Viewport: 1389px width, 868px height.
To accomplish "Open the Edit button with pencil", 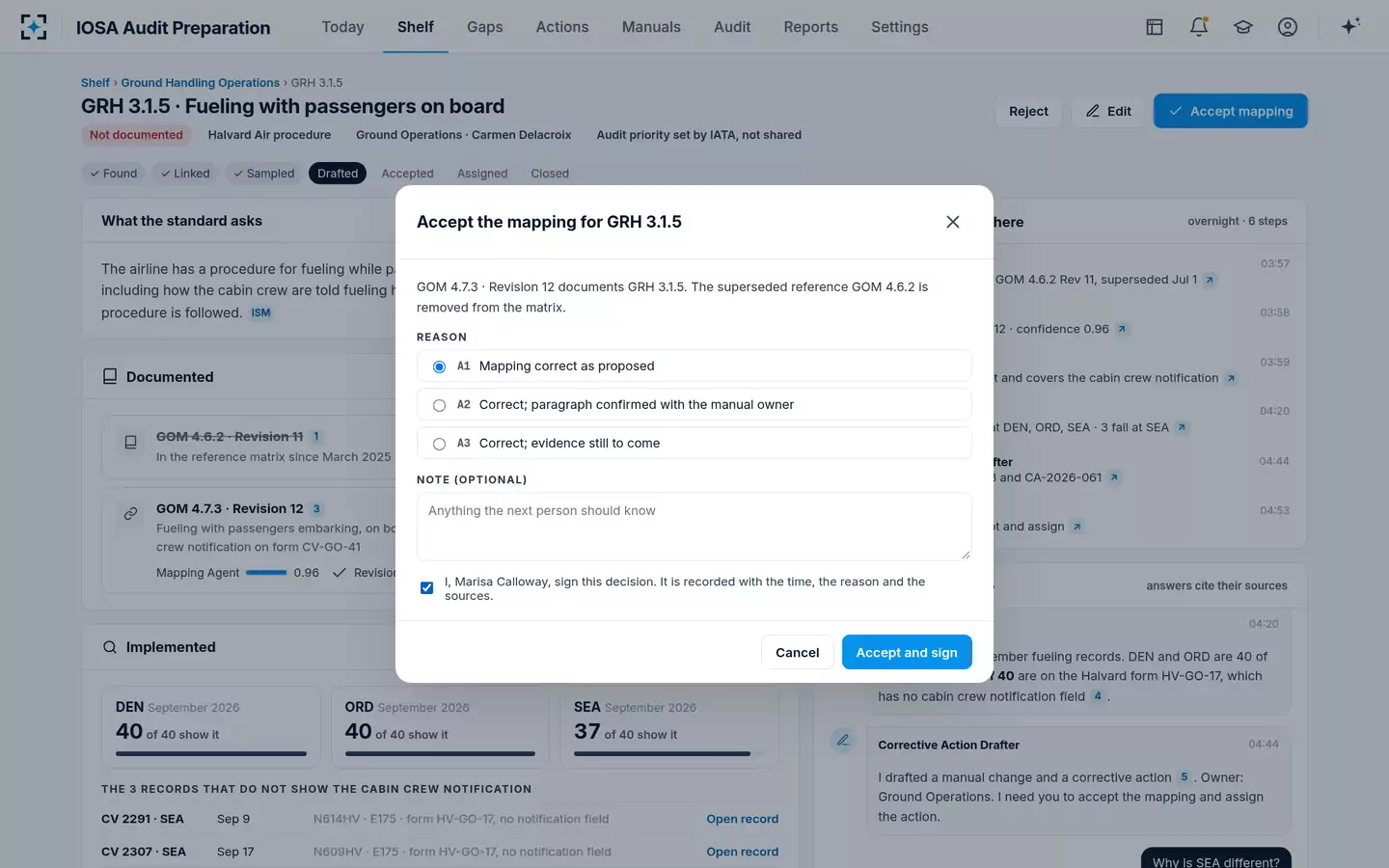I will [x=1108, y=111].
